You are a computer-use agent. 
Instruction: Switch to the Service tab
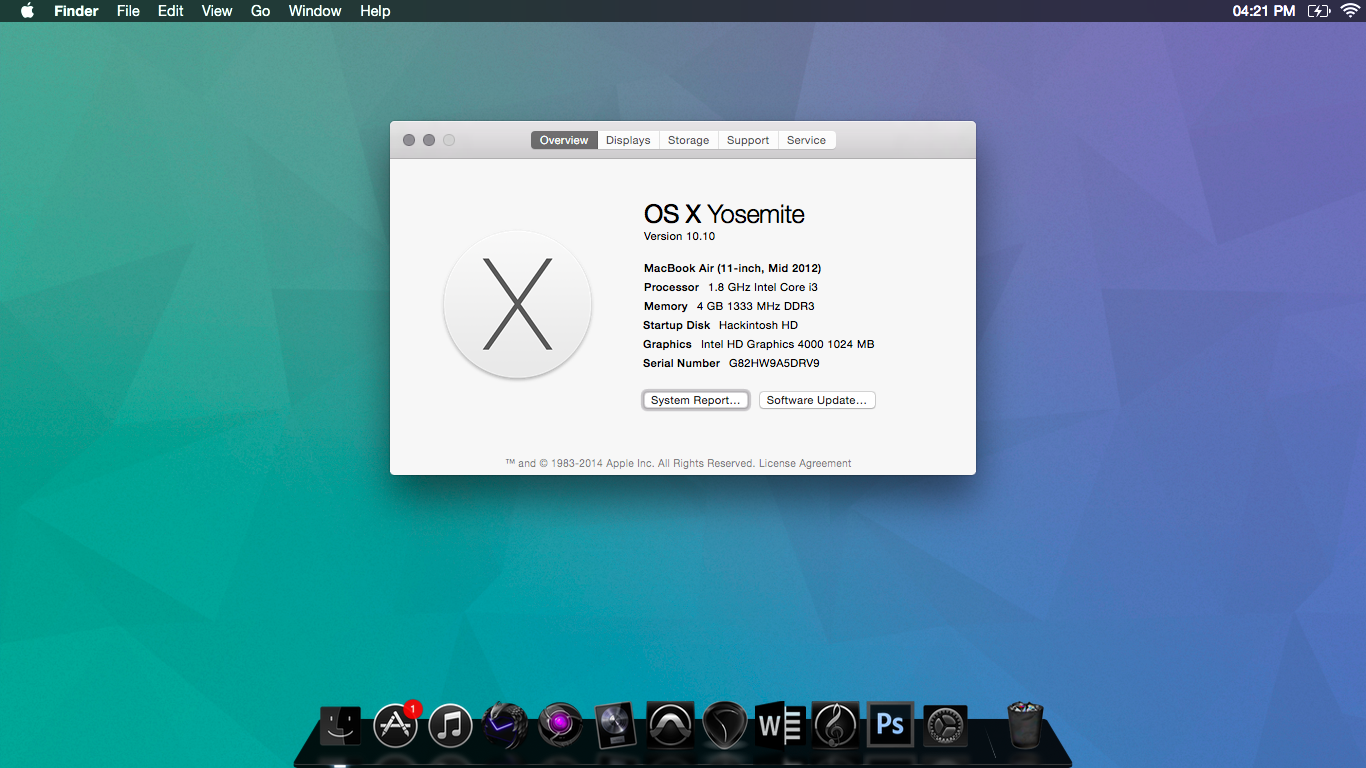pyautogui.click(x=806, y=140)
